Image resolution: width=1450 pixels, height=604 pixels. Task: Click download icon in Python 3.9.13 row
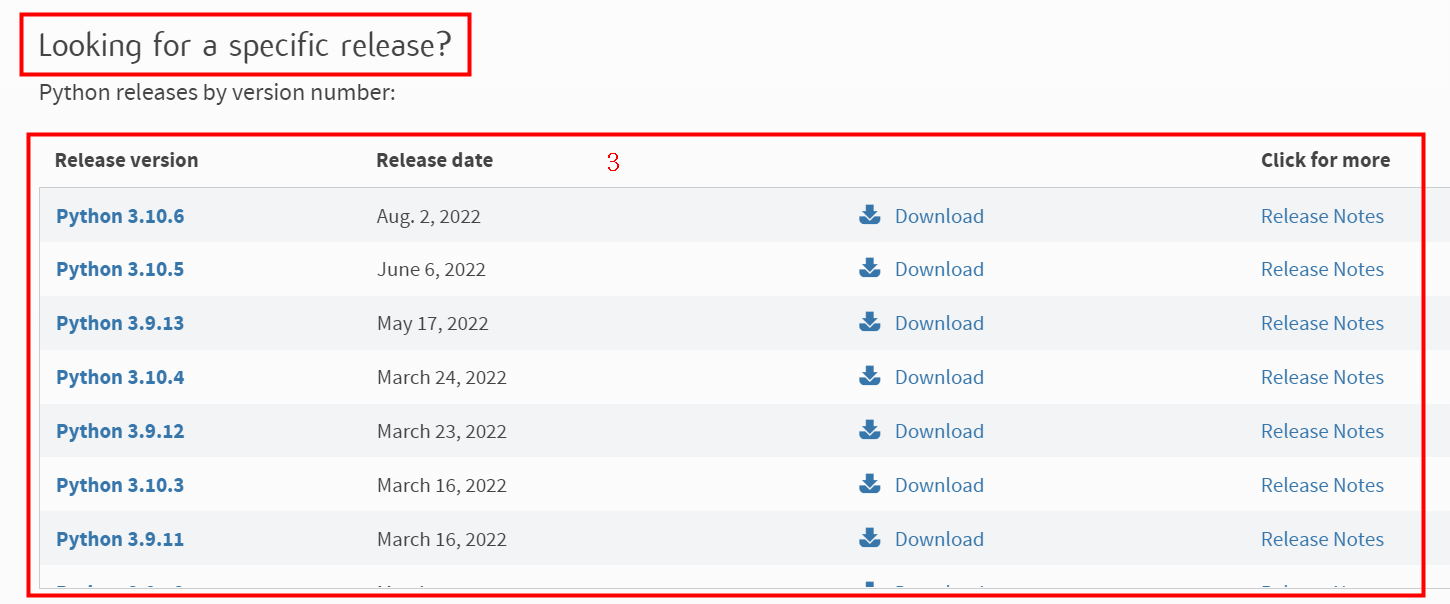pyautogui.click(x=870, y=322)
